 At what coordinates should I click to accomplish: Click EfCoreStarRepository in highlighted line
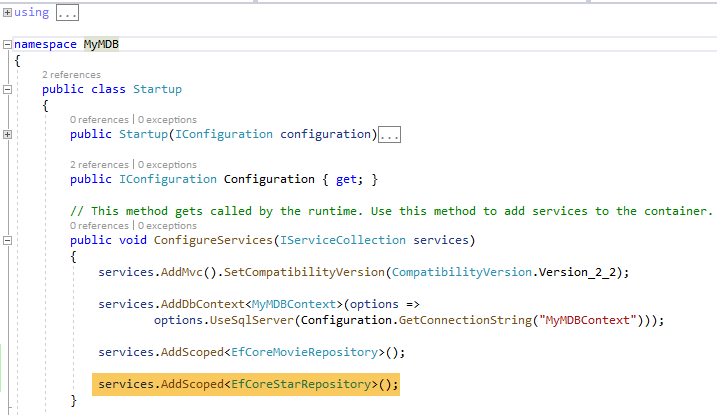(301, 384)
